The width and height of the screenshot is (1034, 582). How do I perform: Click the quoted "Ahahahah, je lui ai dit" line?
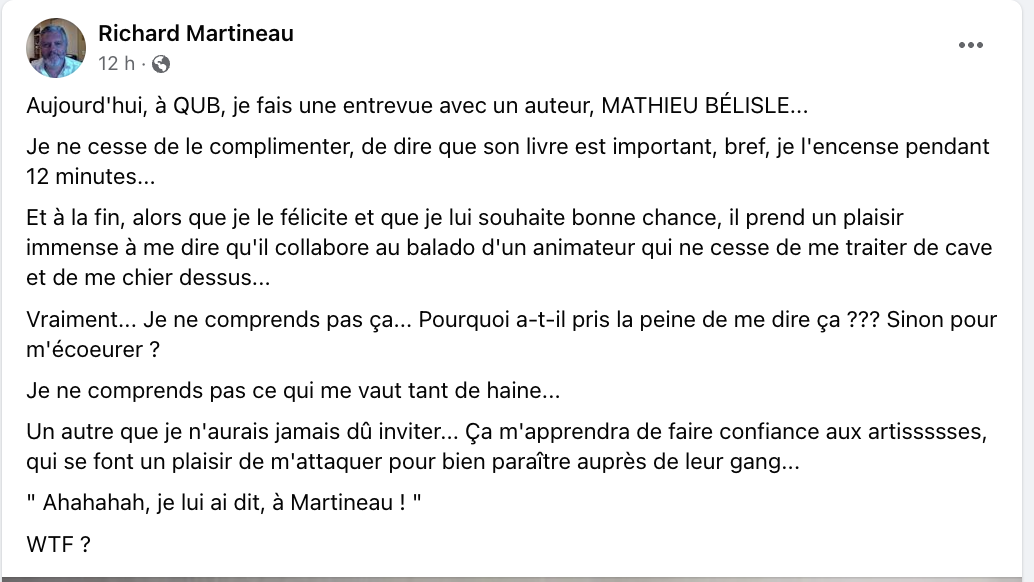pyautogui.click(x=224, y=502)
